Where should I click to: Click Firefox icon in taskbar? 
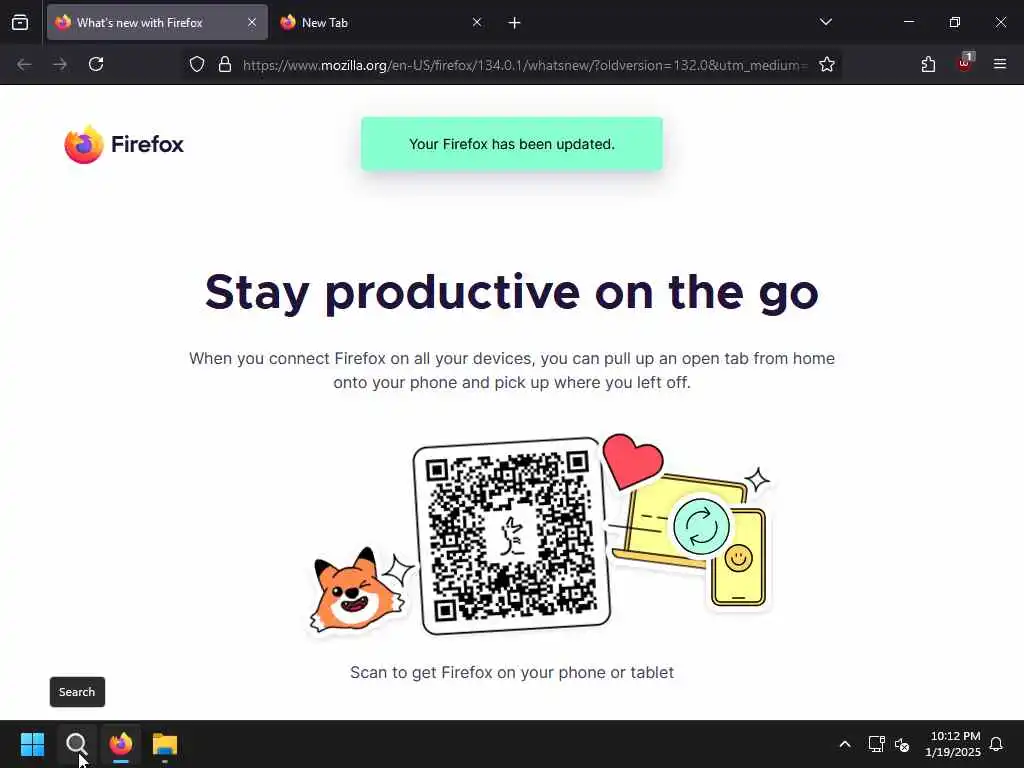click(x=121, y=744)
